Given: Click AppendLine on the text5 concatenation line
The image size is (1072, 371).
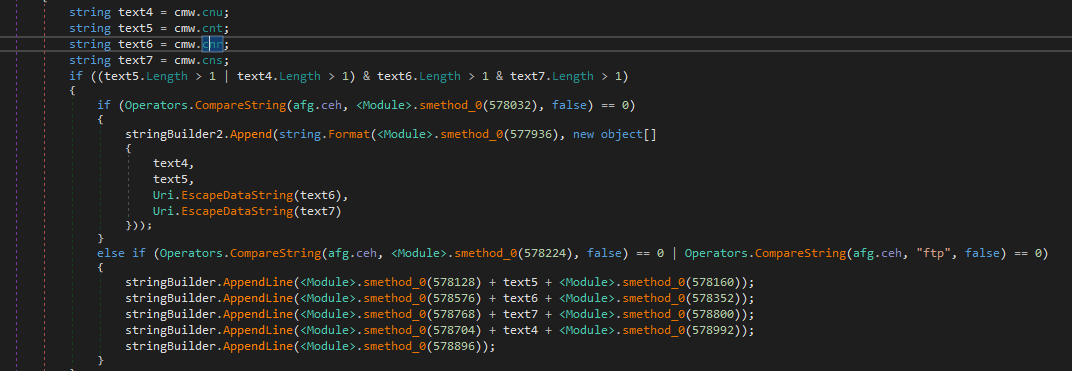Looking at the screenshot, I should (258, 283).
